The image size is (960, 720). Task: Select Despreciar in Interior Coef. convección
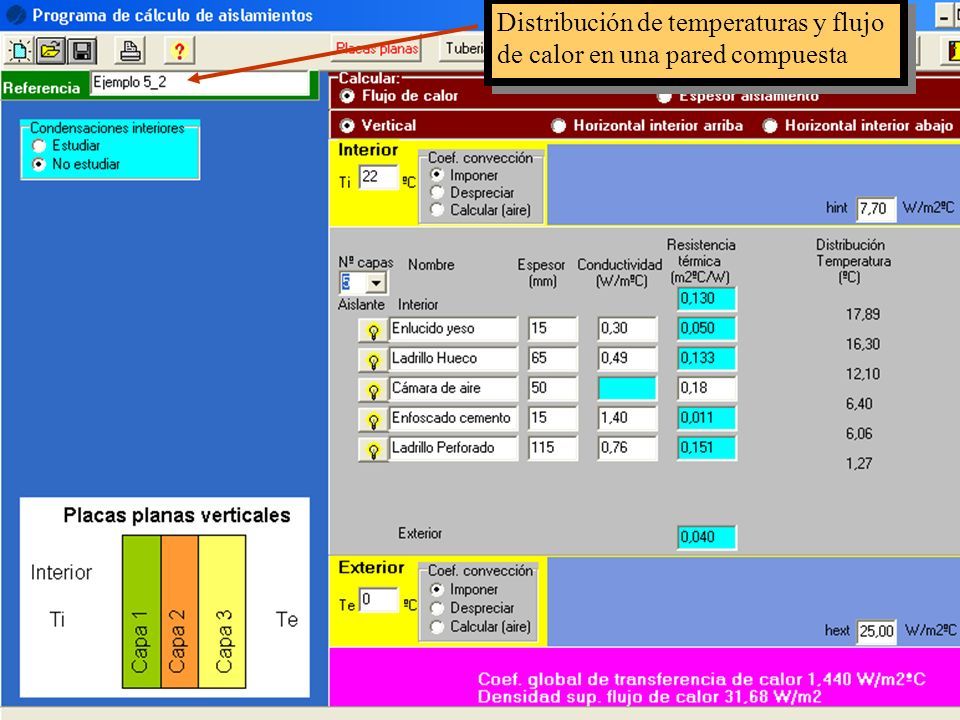click(x=437, y=192)
